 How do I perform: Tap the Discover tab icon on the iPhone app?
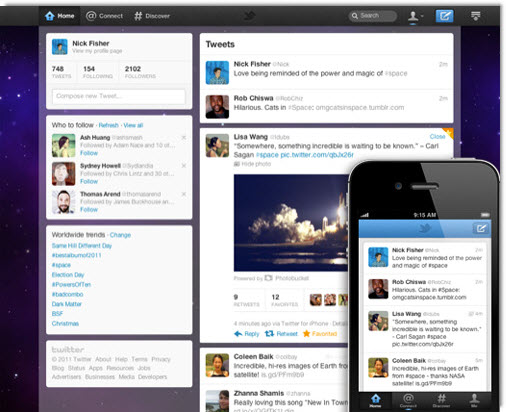441,400
